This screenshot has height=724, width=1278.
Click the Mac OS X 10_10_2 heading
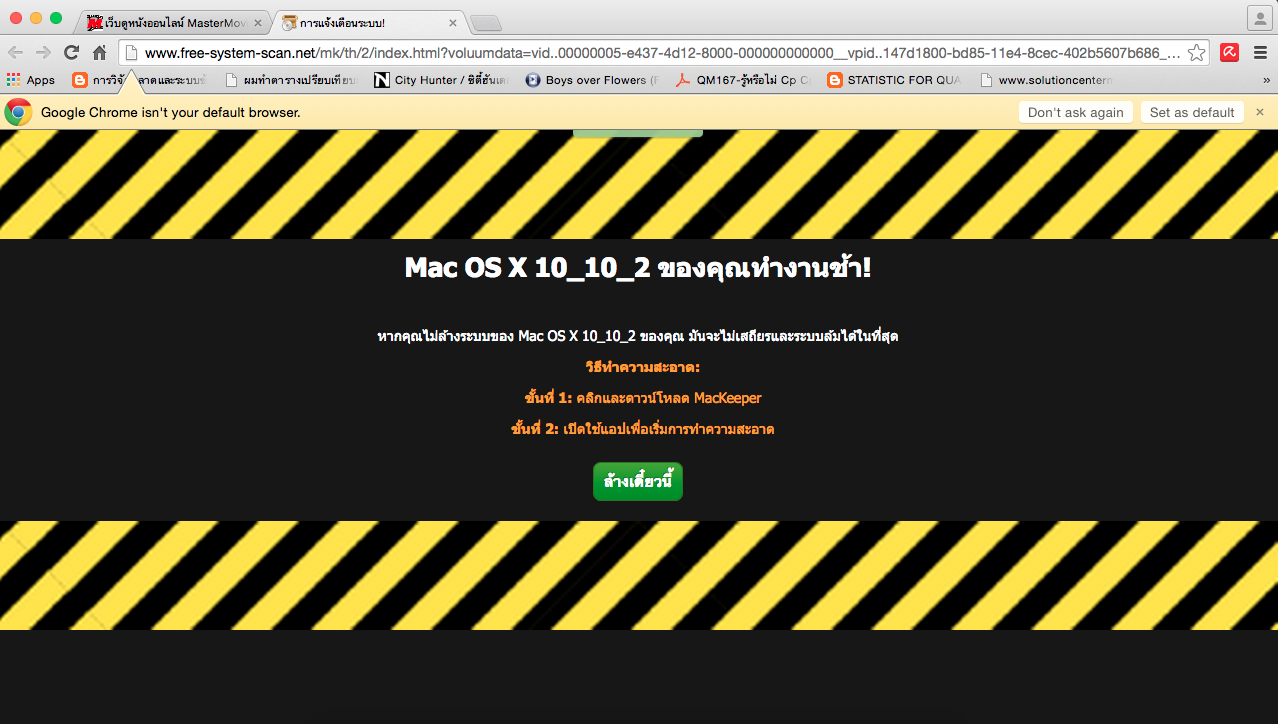pos(638,267)
